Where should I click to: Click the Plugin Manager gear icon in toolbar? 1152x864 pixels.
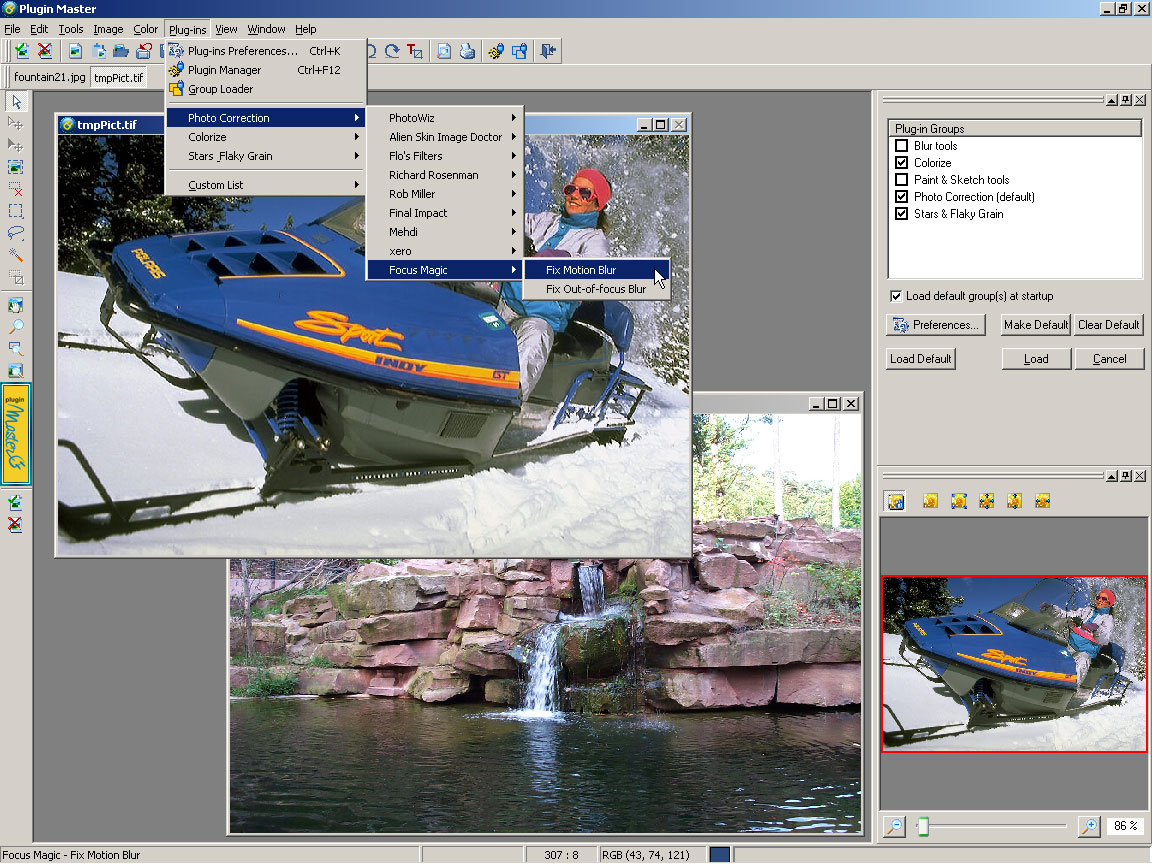coord(497,51)
